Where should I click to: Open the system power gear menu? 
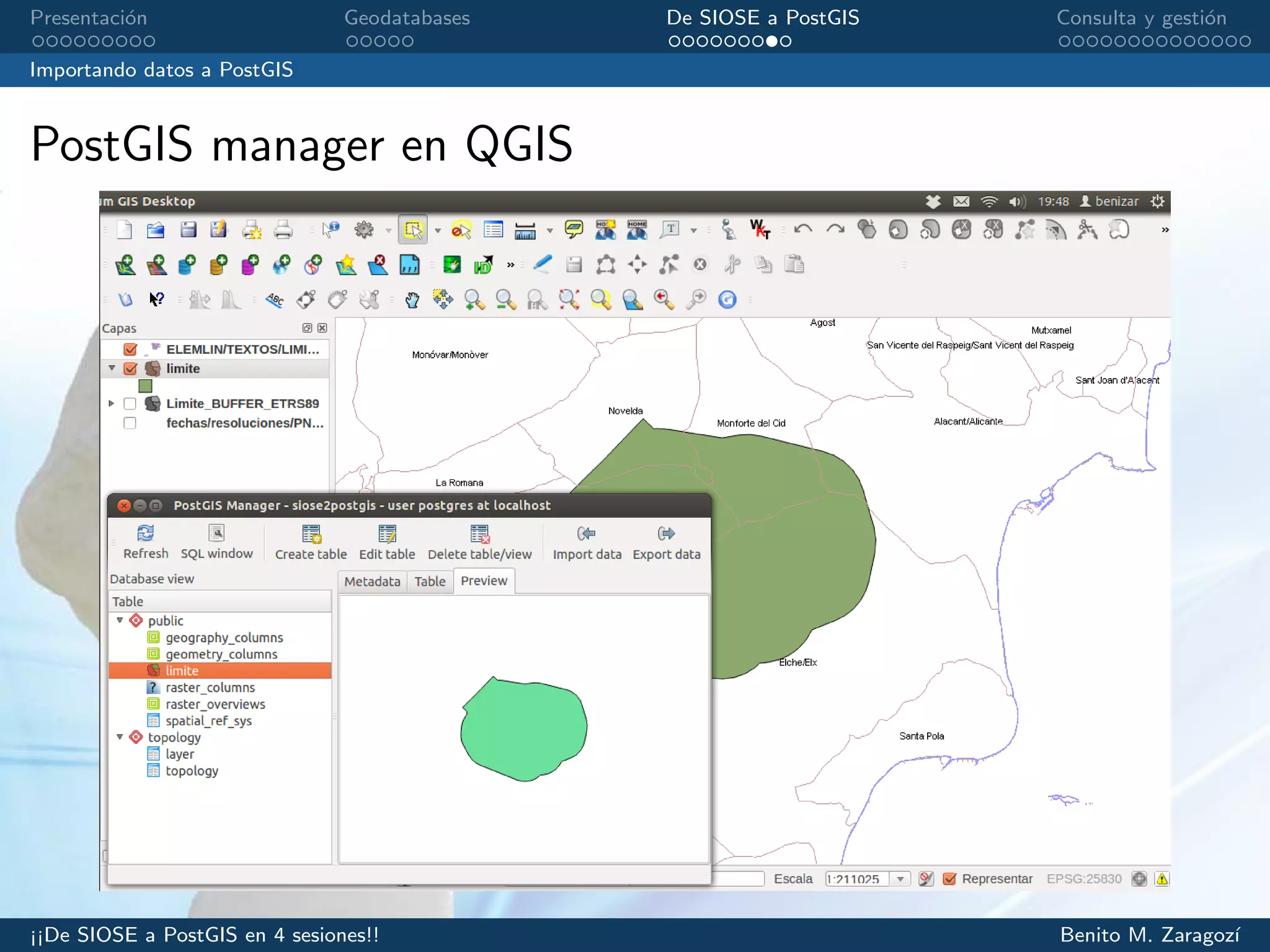click(x=1157, y=201)
